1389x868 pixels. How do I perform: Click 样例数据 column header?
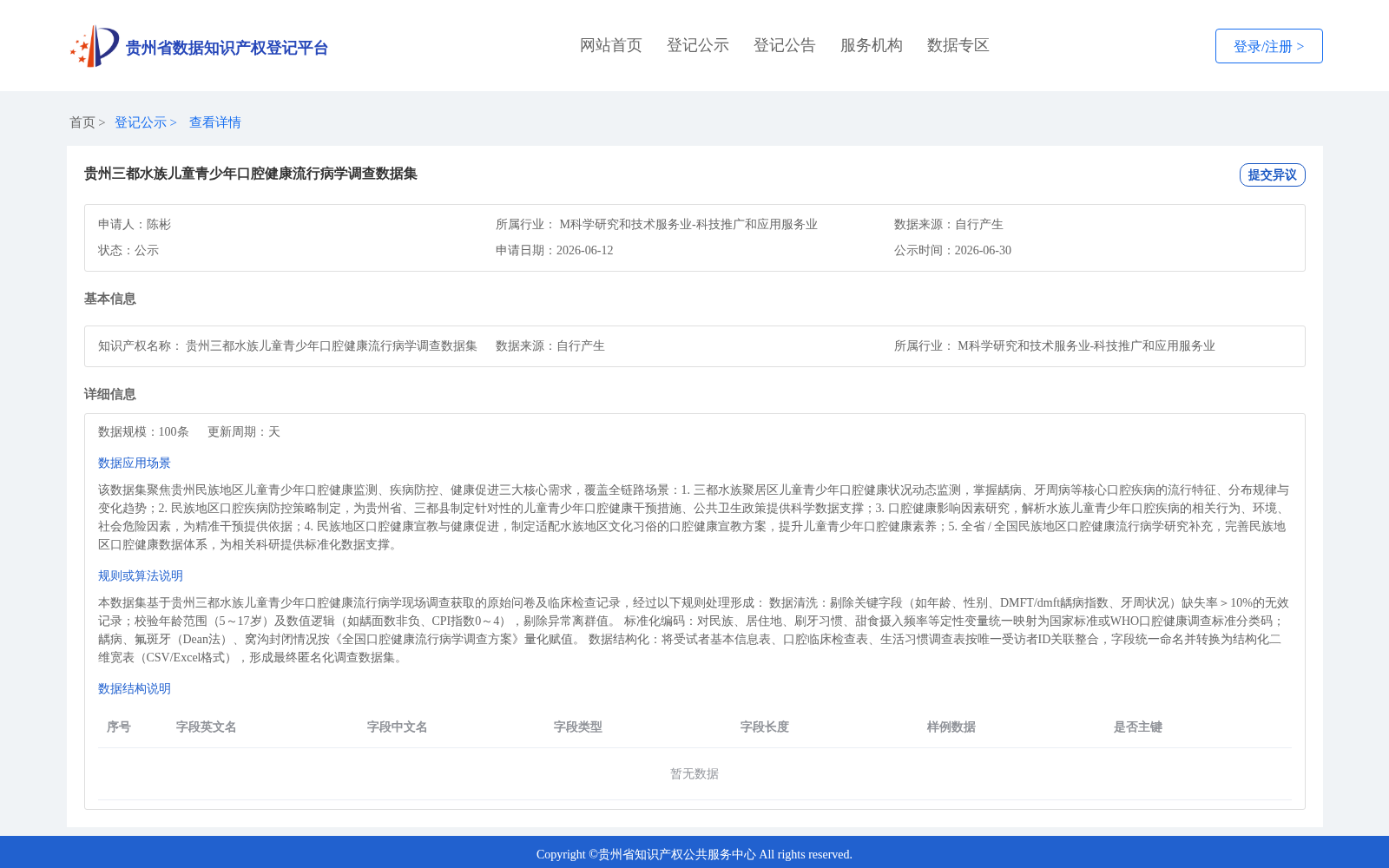click(x=951, y=727)
